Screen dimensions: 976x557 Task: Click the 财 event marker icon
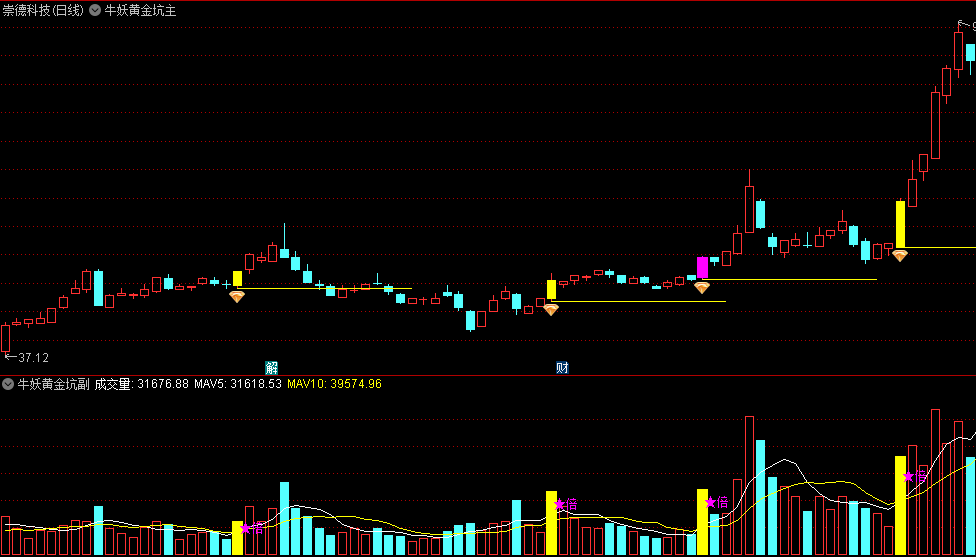pos(562,367)
